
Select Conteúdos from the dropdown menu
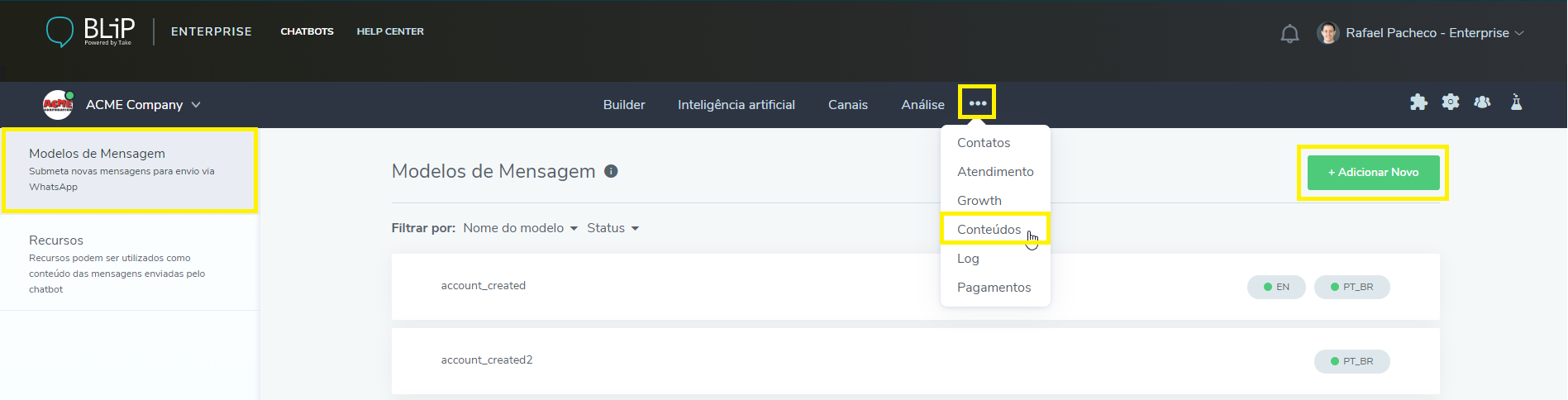coord(989,230)
